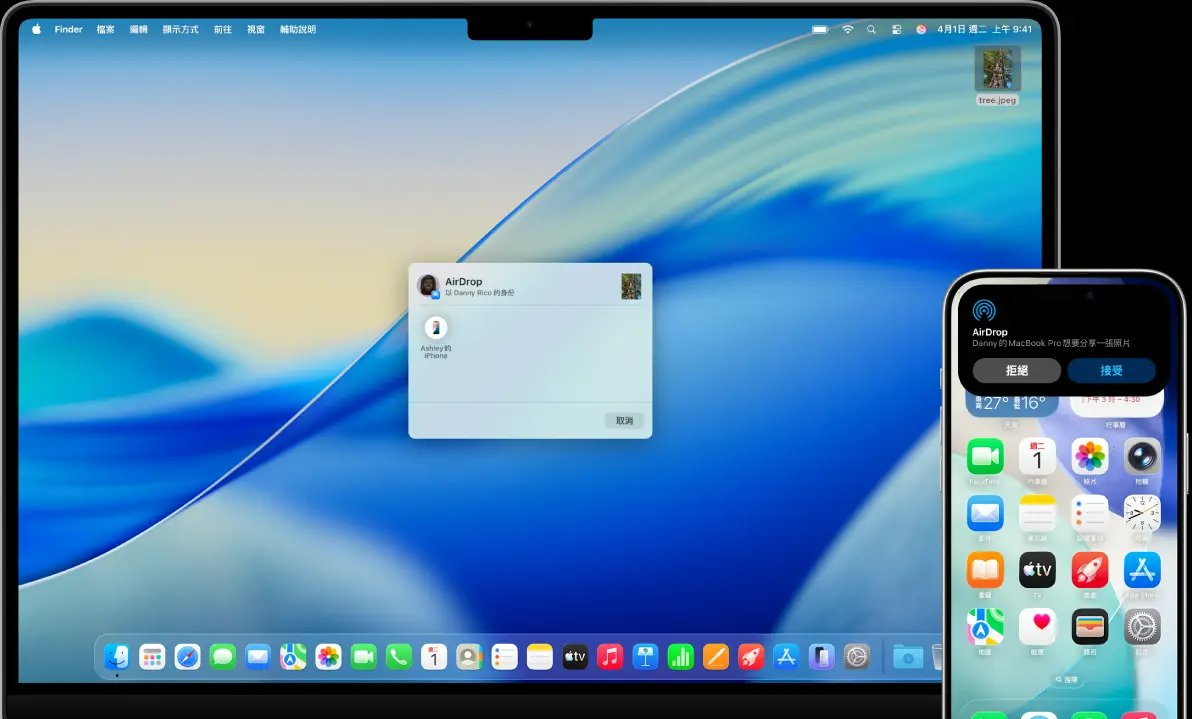Open the Clock app on the iPhone
The width and height of the screenshot is (1192, 719).
pos(1142,514)
